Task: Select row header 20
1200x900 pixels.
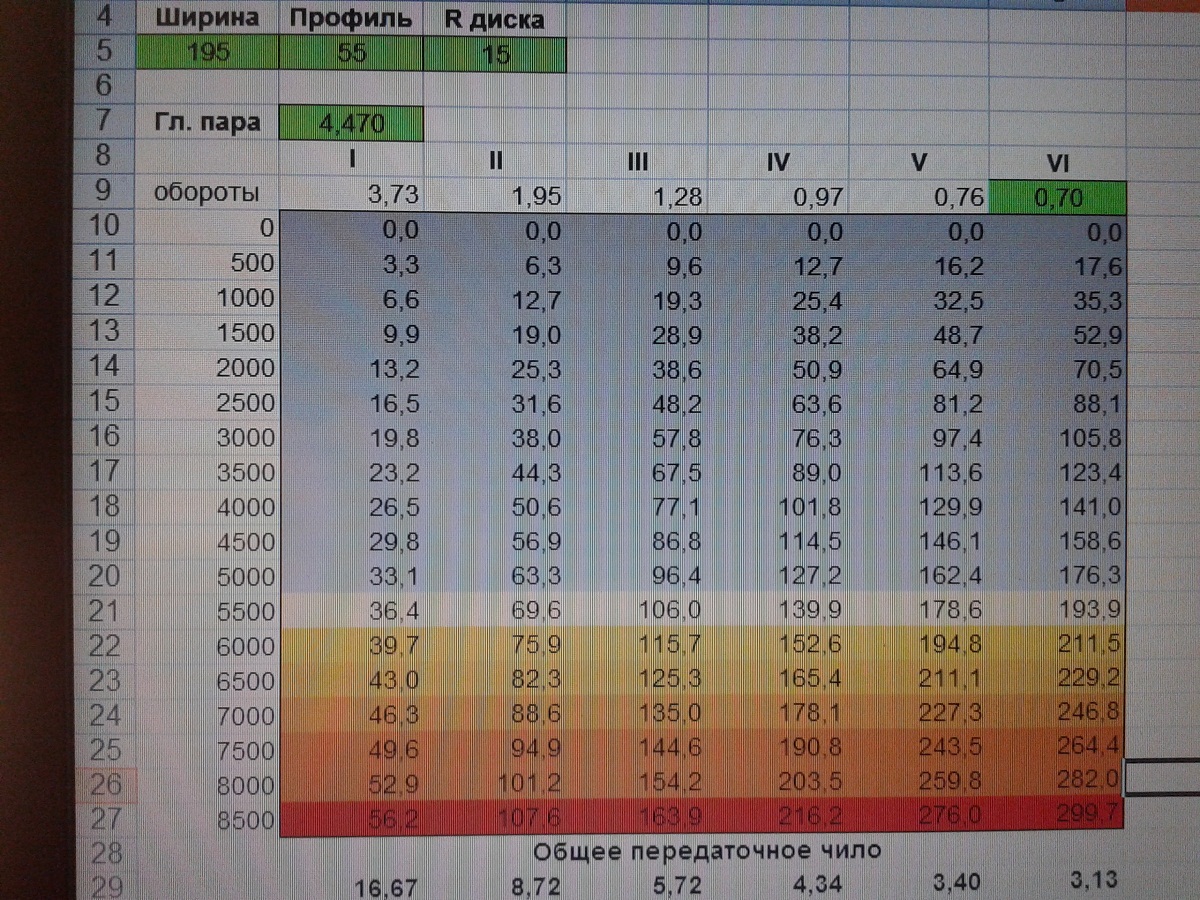Action: click(104, 576)
